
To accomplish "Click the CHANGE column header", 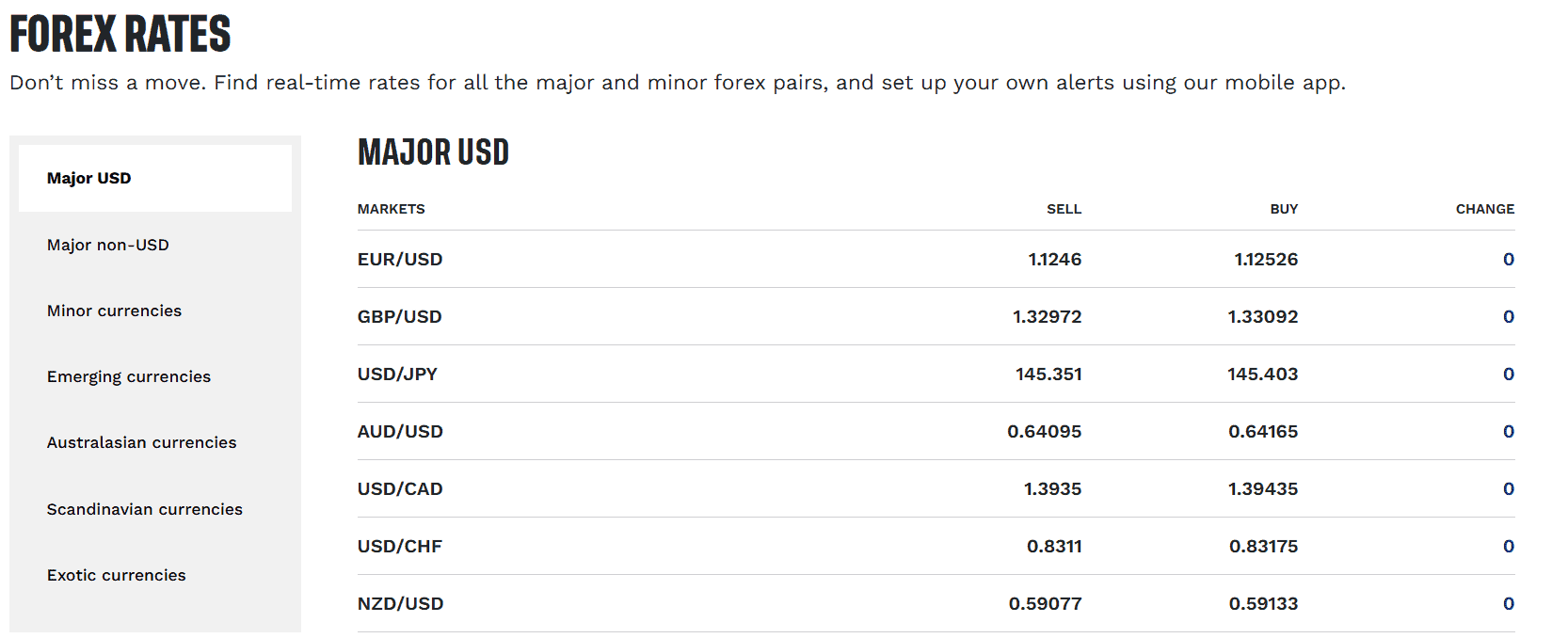I will [x=1484, y=209].
